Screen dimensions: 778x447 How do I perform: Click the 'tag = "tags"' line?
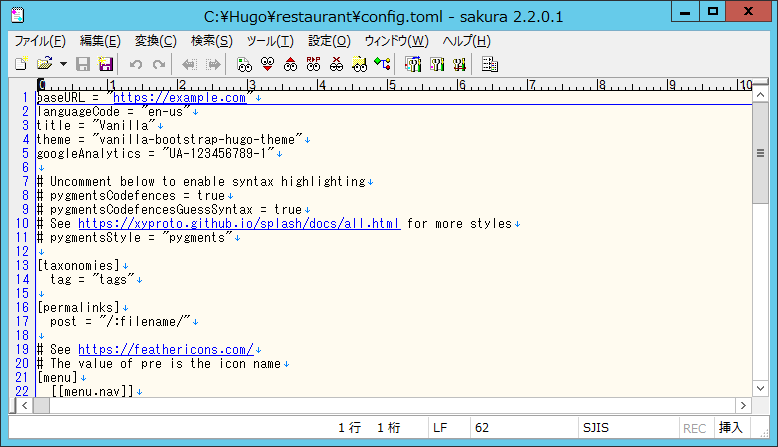[92, 280]
